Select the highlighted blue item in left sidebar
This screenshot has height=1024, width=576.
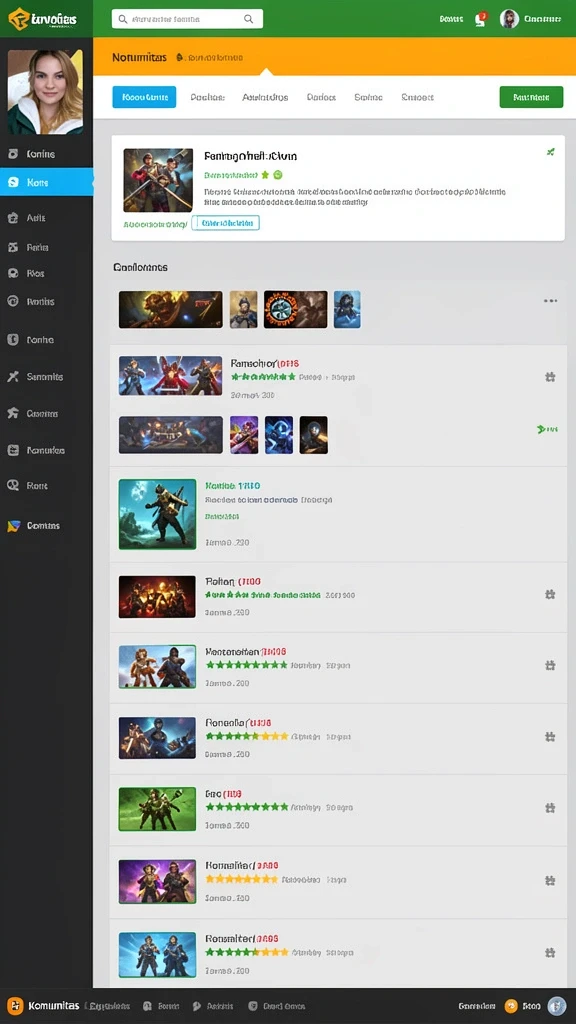point(46,182)
